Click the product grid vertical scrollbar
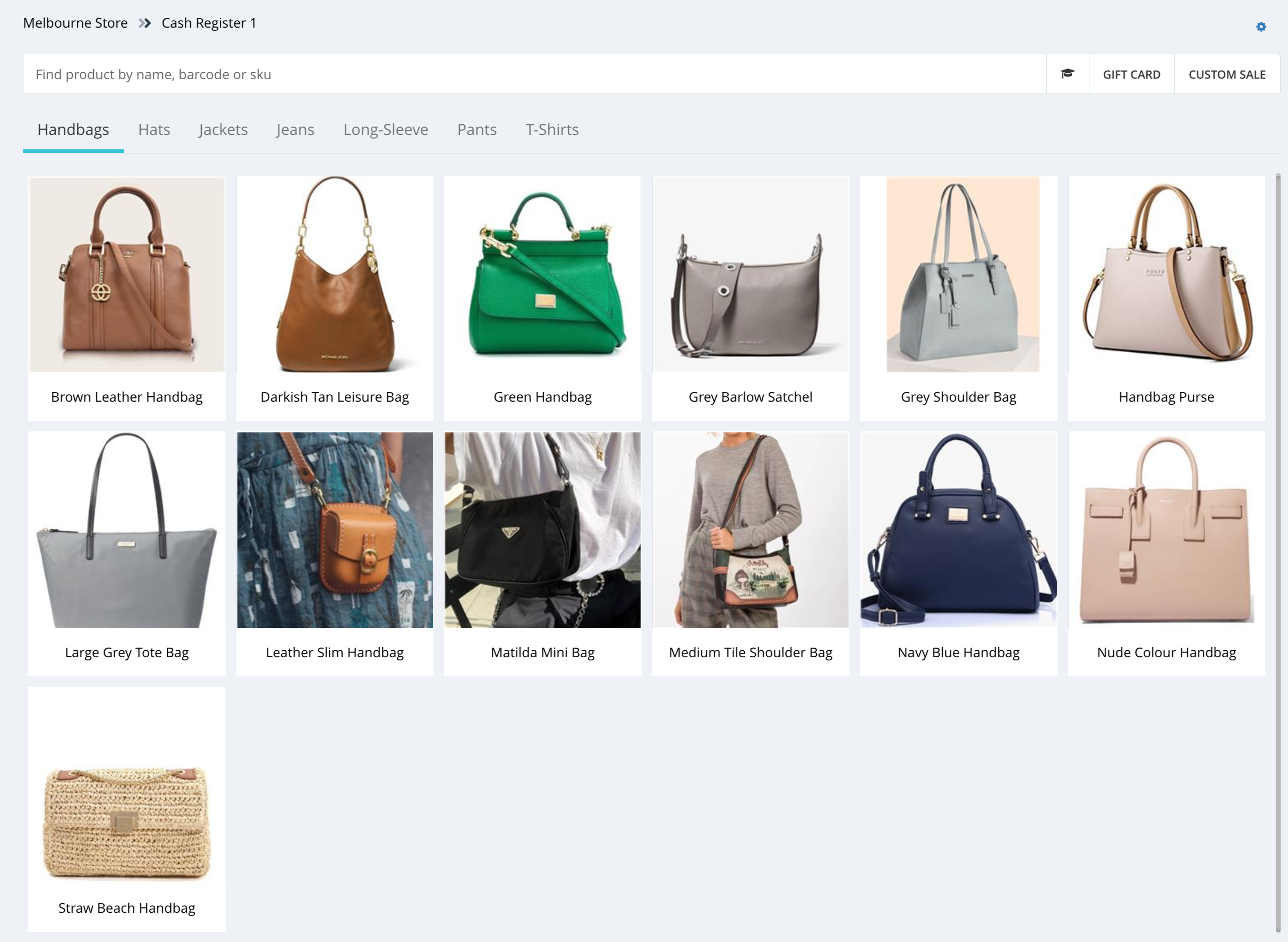This screenshot has height=942, width=1288. tap(1277, 553)
